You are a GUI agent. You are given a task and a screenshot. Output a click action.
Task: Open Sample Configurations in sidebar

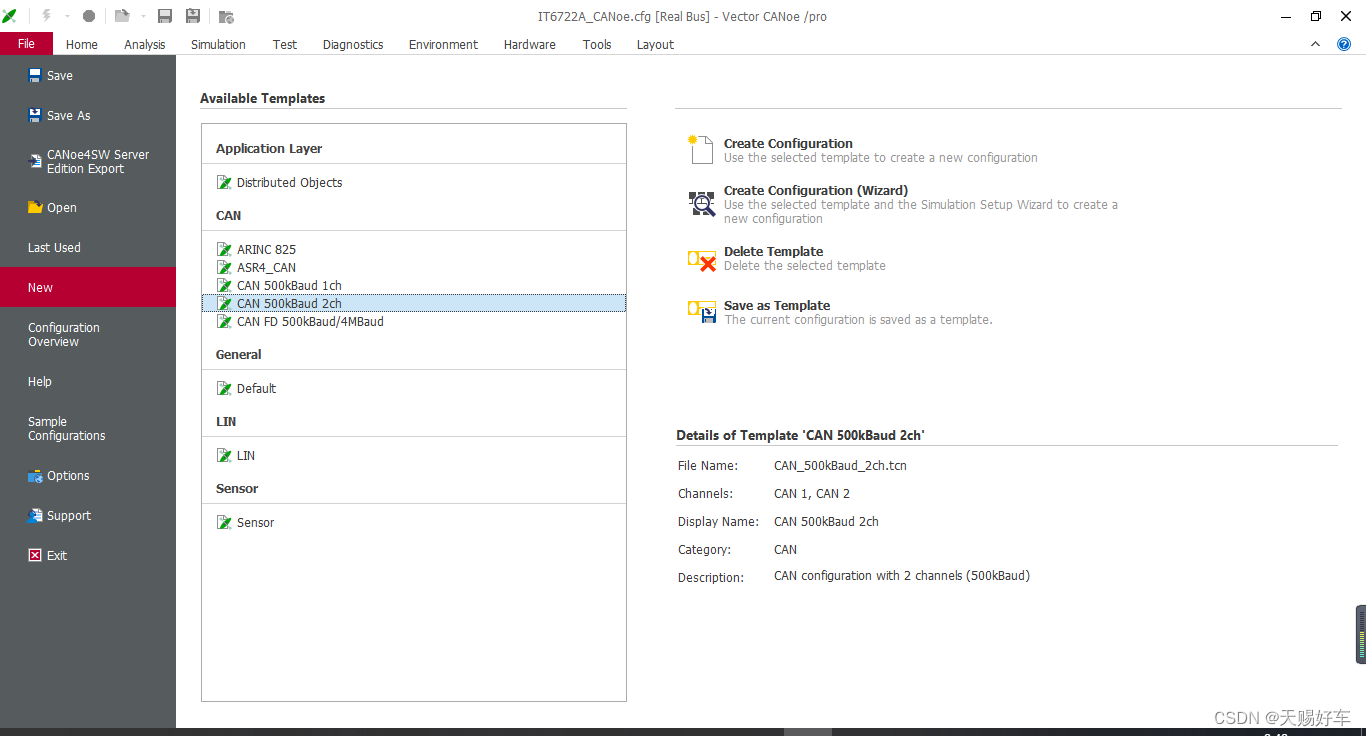[x=88, y=428]
